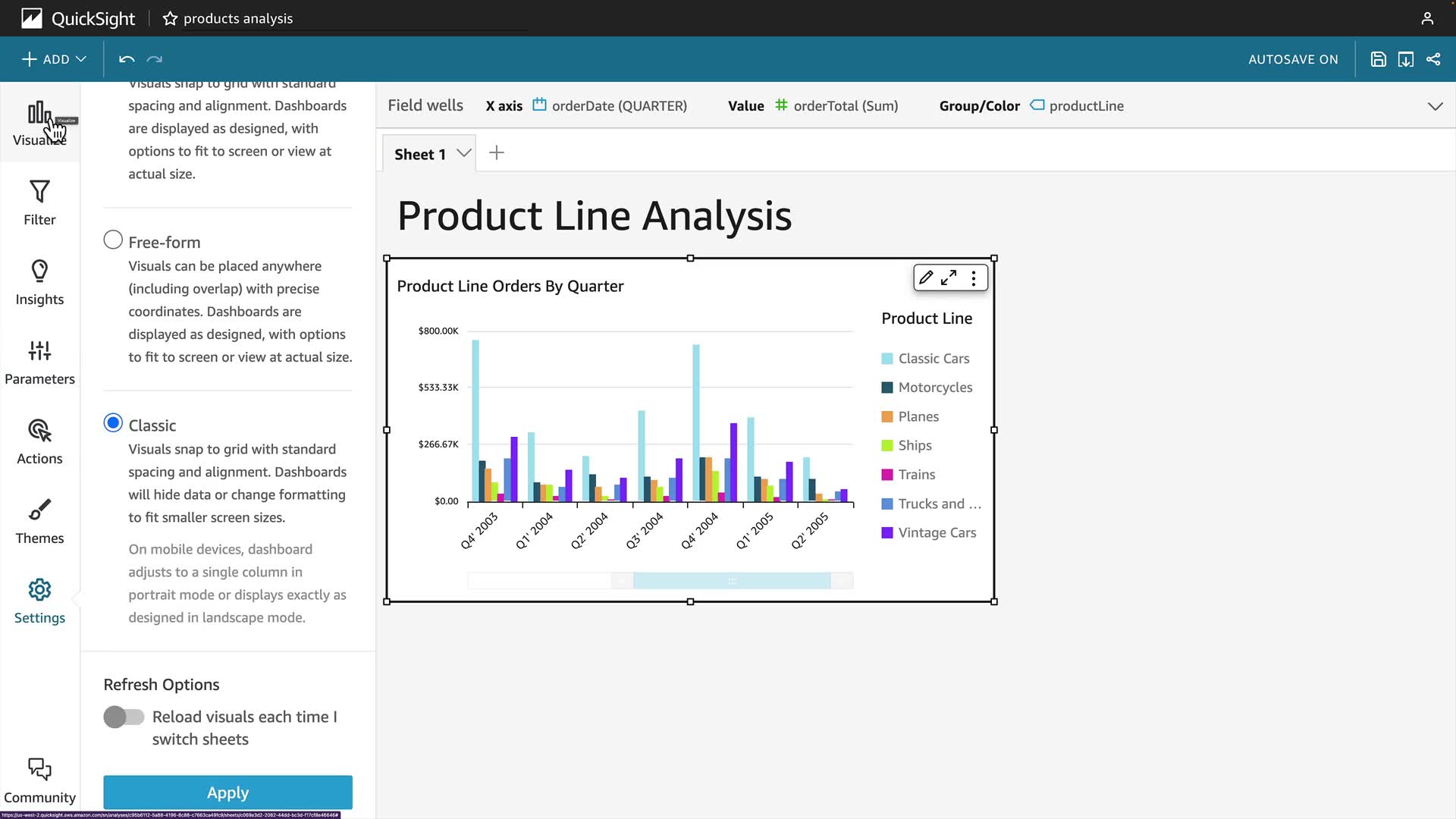
Task: Click the Apply button
Action: click(x=227, y=792)
